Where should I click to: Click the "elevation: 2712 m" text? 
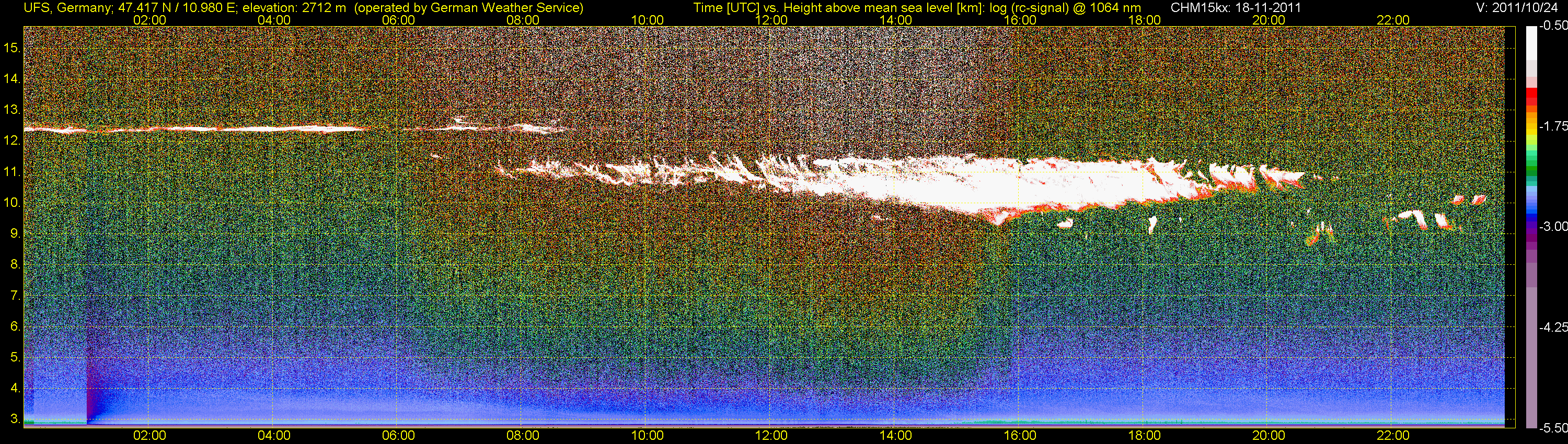[x=294, y=7]
